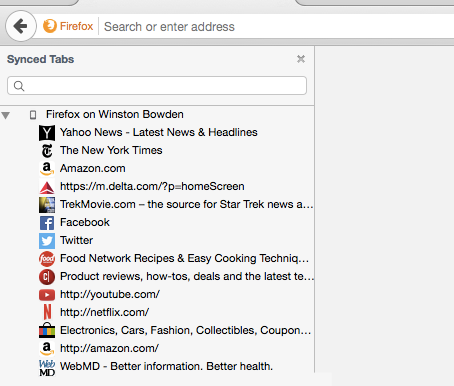Open the Amazon.com synced tab
Viewport: 454px width, 386px height.
(x=93, y=168)
